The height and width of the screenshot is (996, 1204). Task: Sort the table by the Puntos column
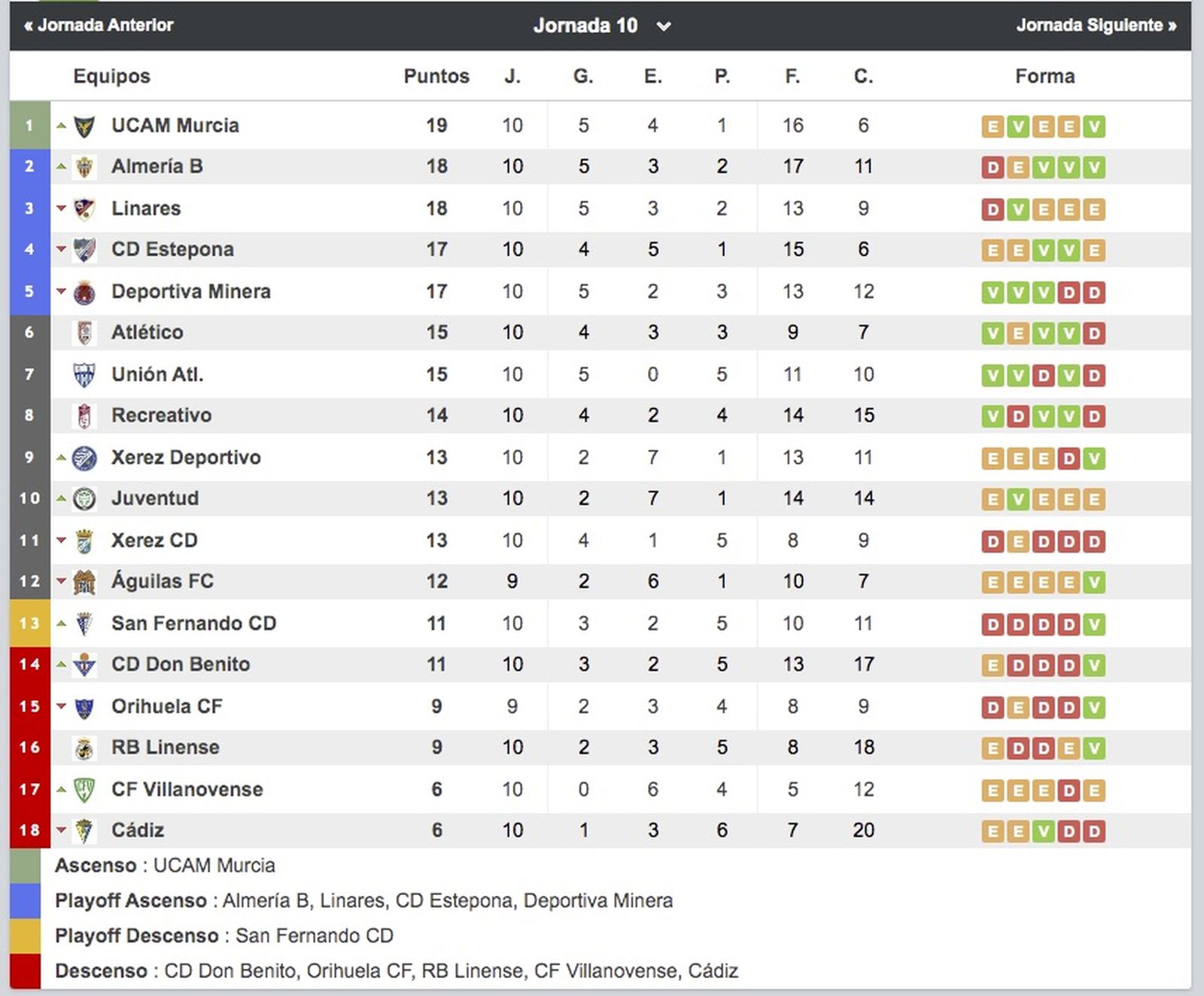pos(435,76)
